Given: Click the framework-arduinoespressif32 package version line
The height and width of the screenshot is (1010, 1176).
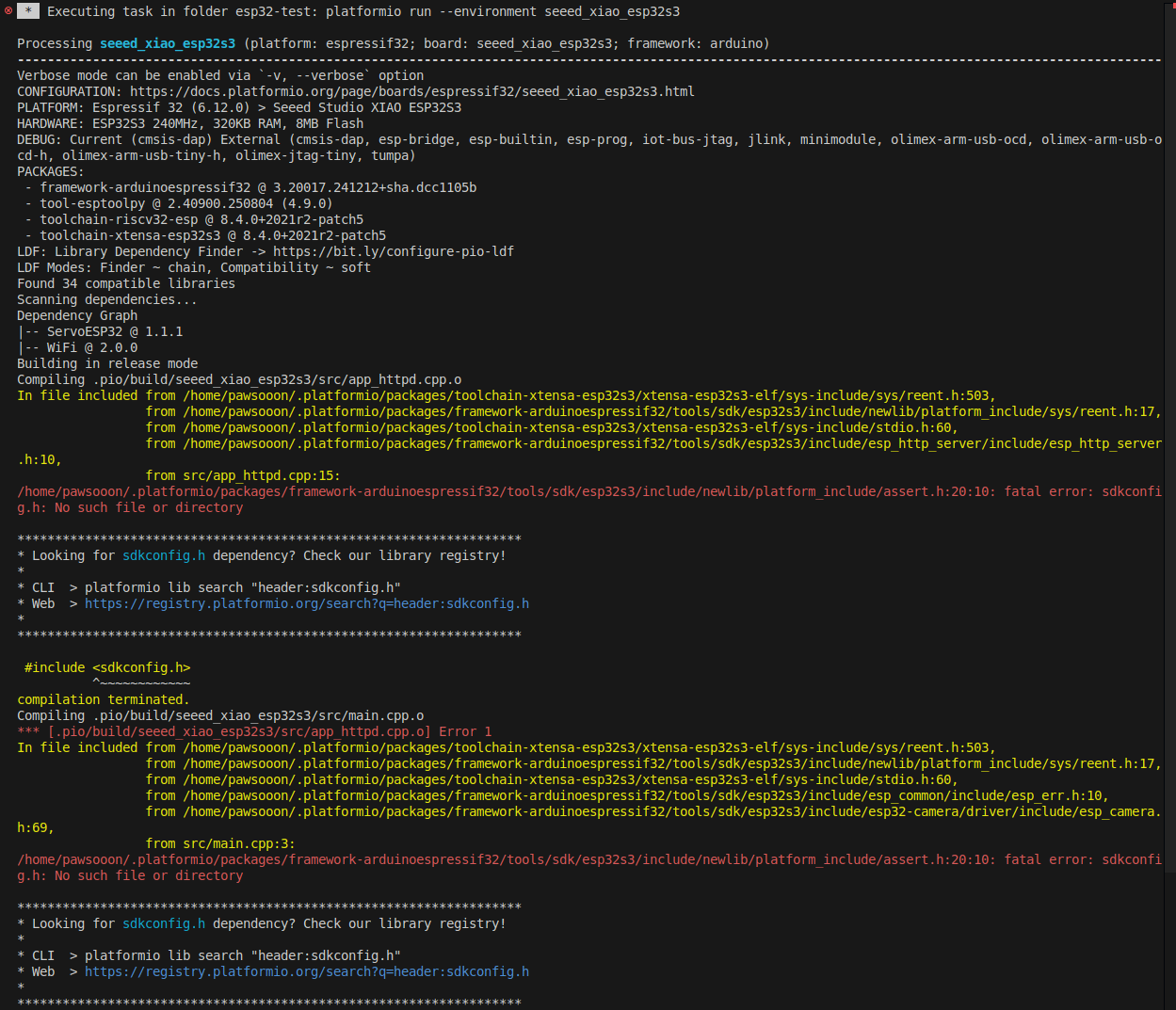Looking at the screenshot, I should point(257,187).
